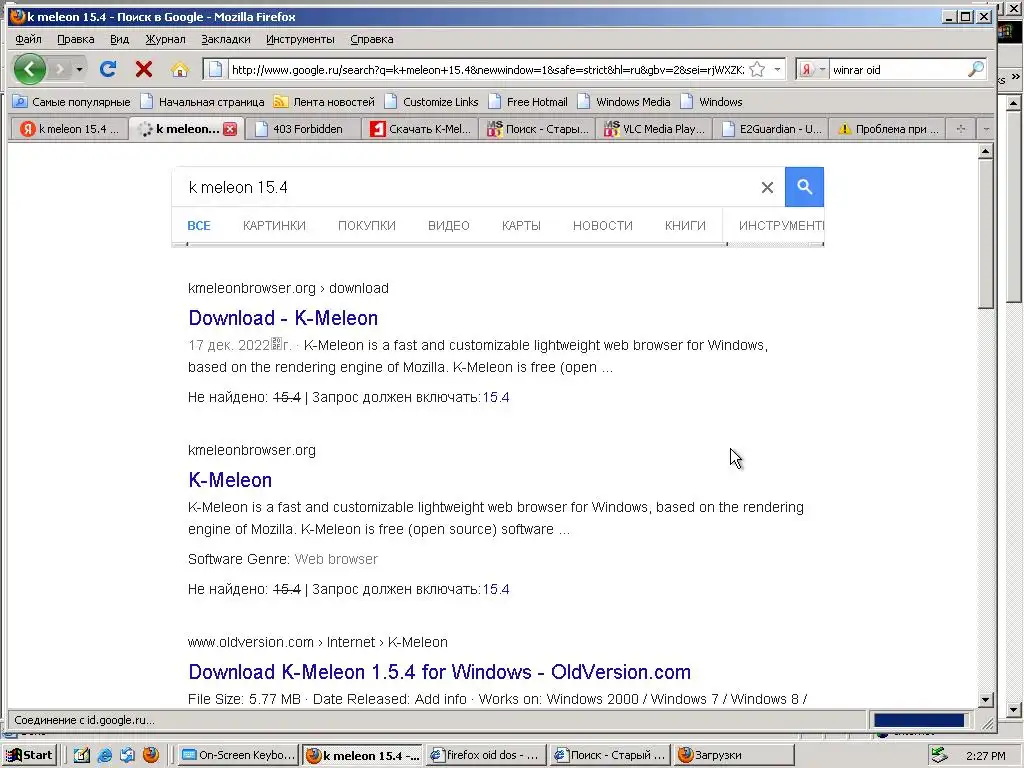Open the Справка menu

[372, 39]
